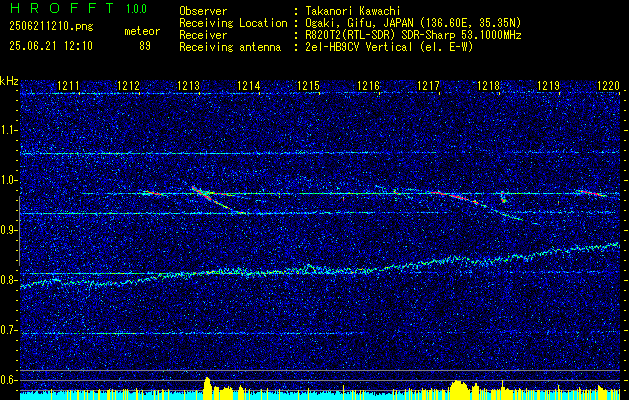The height and width of the screenshot is (400, 629).
Task: Click the version number 1.0.0
Action: [x=136, y=9]
